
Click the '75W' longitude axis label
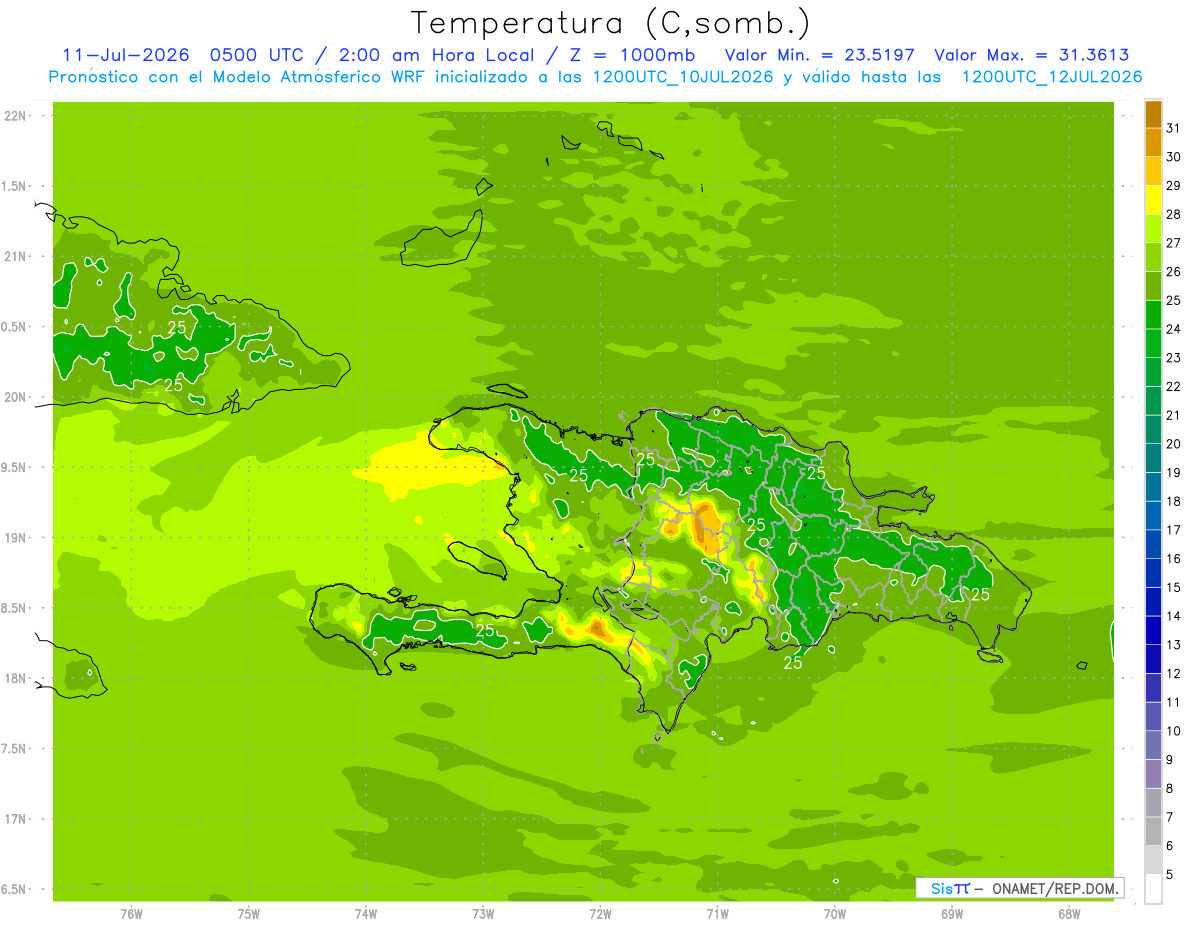pos(249,914)
